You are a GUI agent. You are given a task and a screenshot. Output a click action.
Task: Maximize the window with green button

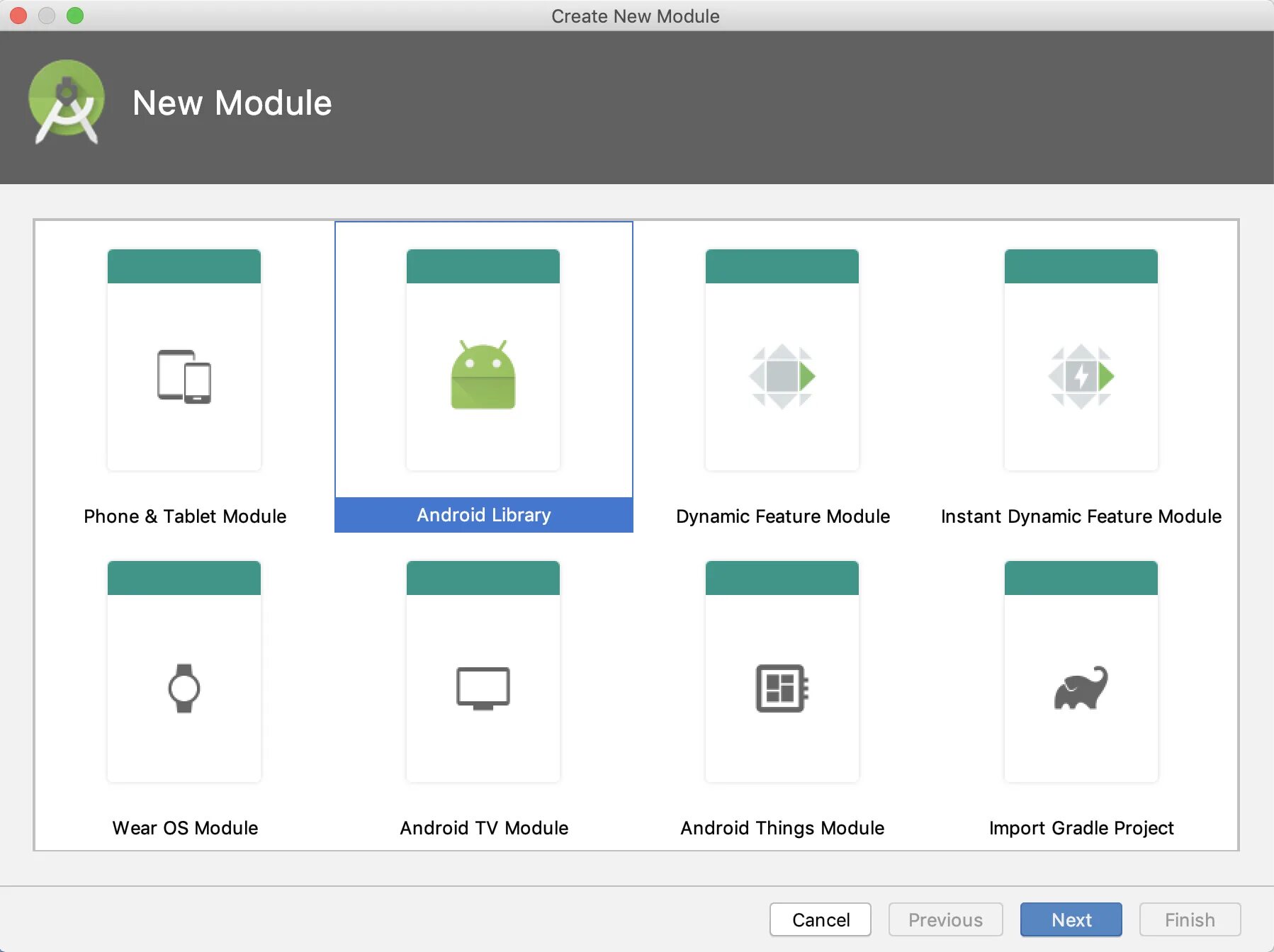coord(75,16)
